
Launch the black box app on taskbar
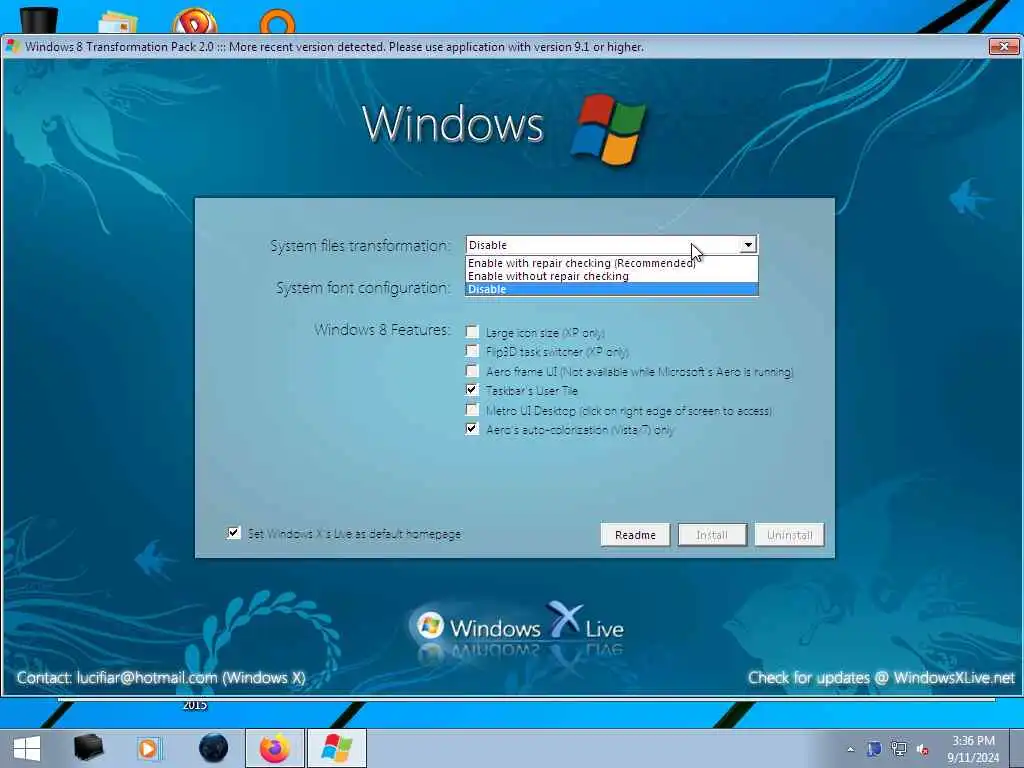pos(89,748)
